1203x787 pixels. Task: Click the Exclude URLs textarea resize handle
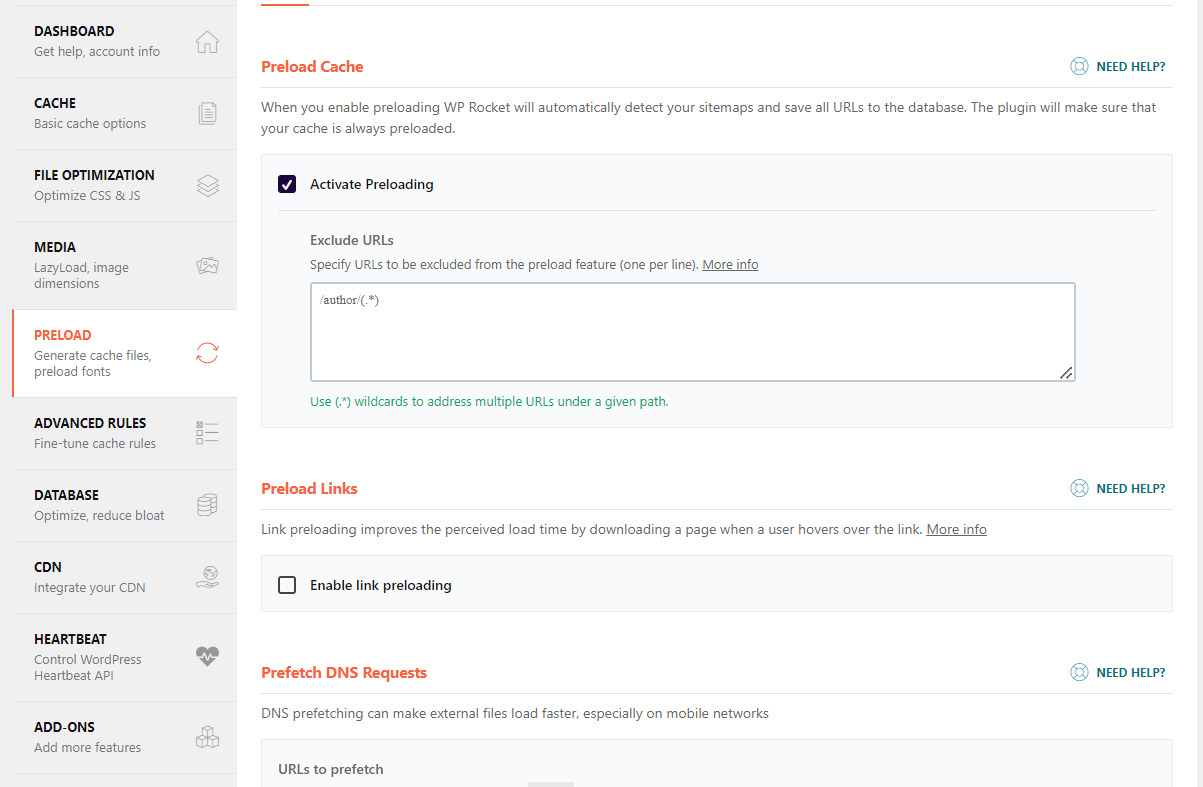(1066, 373)
